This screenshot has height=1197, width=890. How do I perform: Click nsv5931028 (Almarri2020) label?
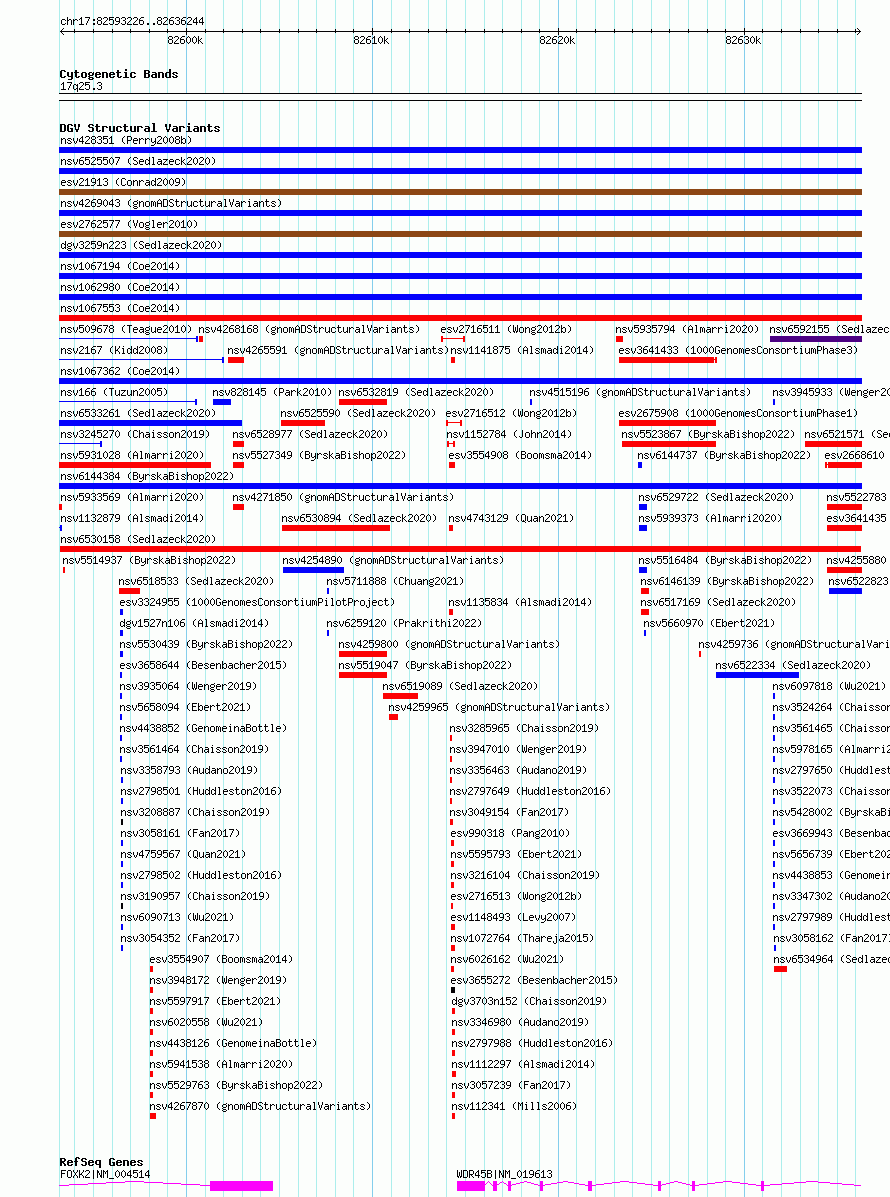tap(132, 455)
